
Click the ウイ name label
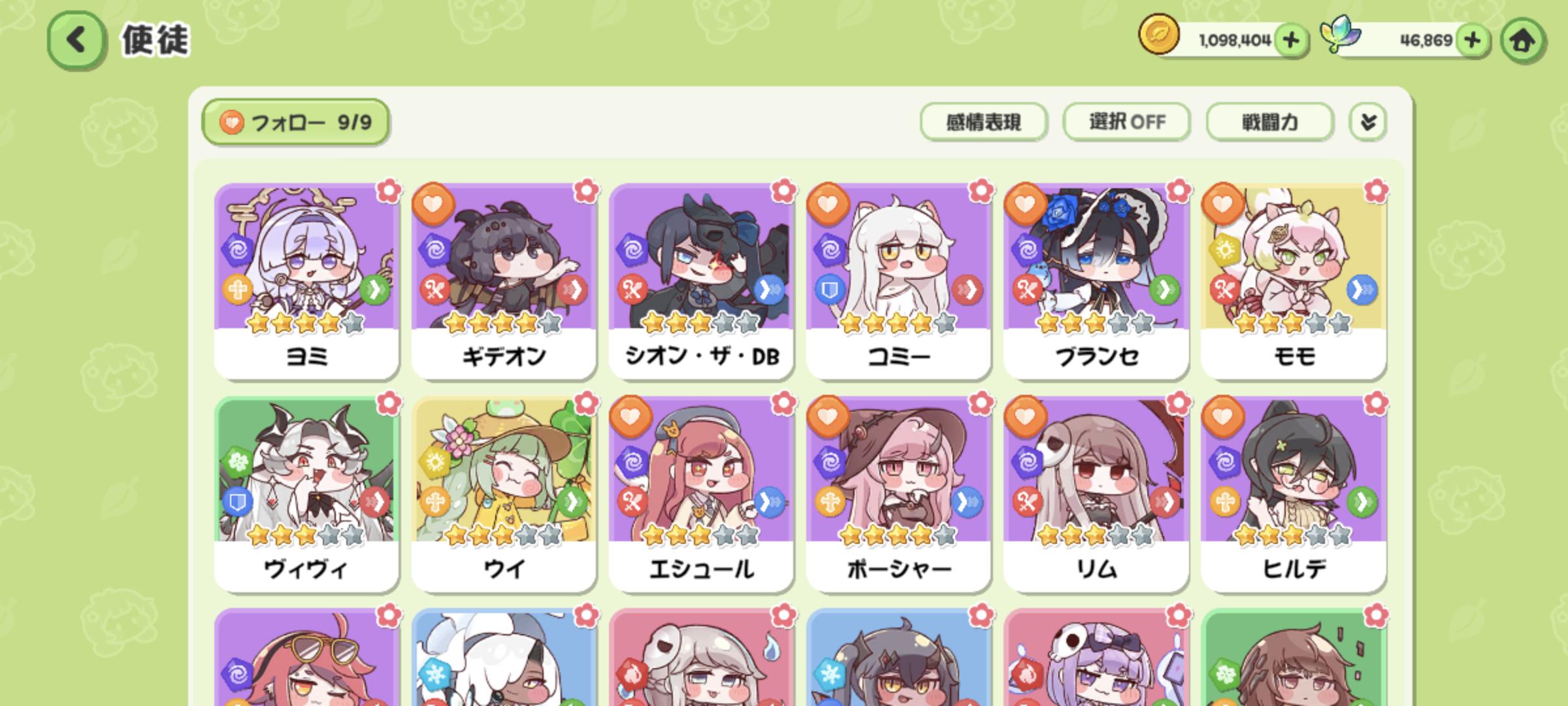[x=504, y=569]
